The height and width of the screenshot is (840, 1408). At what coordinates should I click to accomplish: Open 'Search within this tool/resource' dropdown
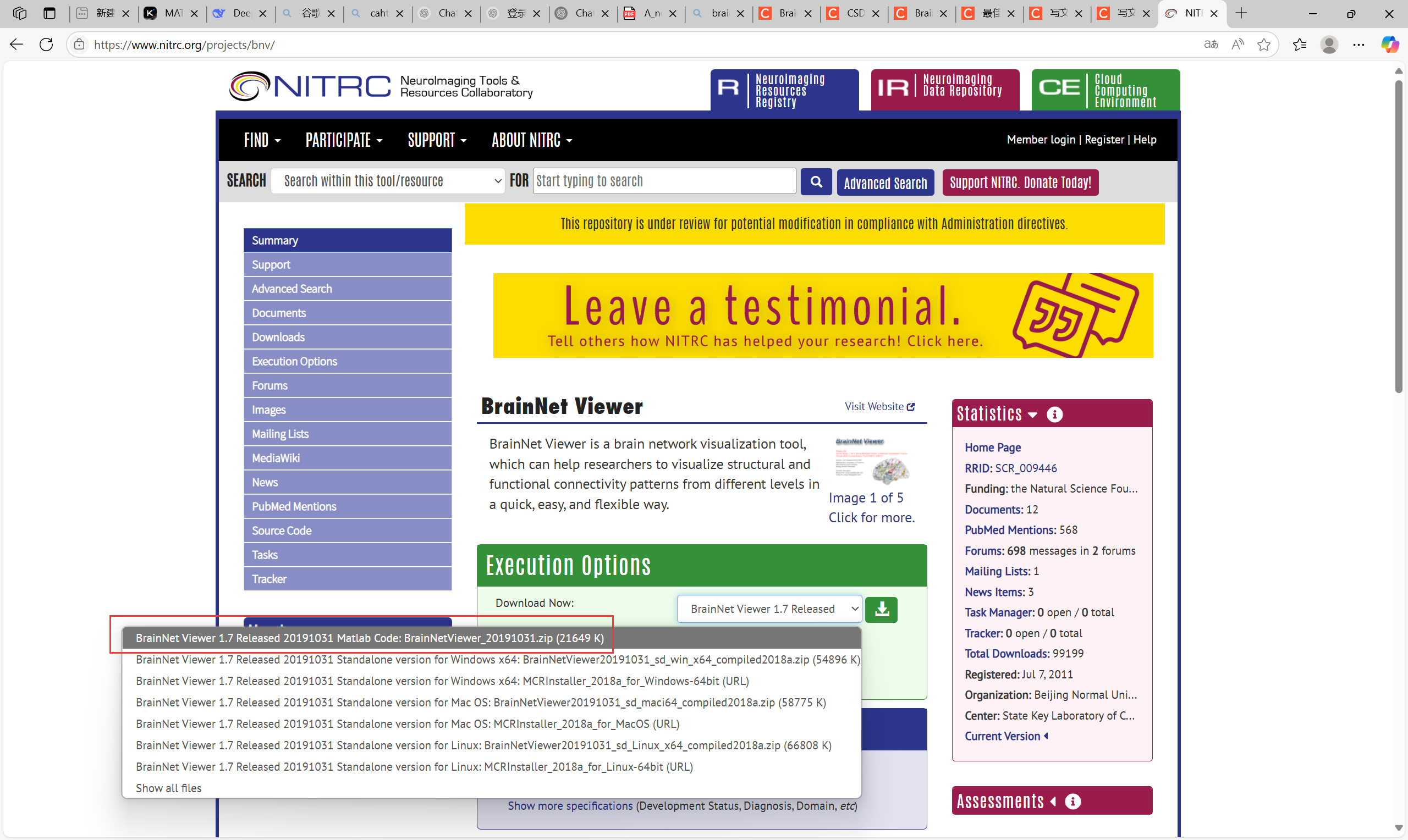point(388,181)
